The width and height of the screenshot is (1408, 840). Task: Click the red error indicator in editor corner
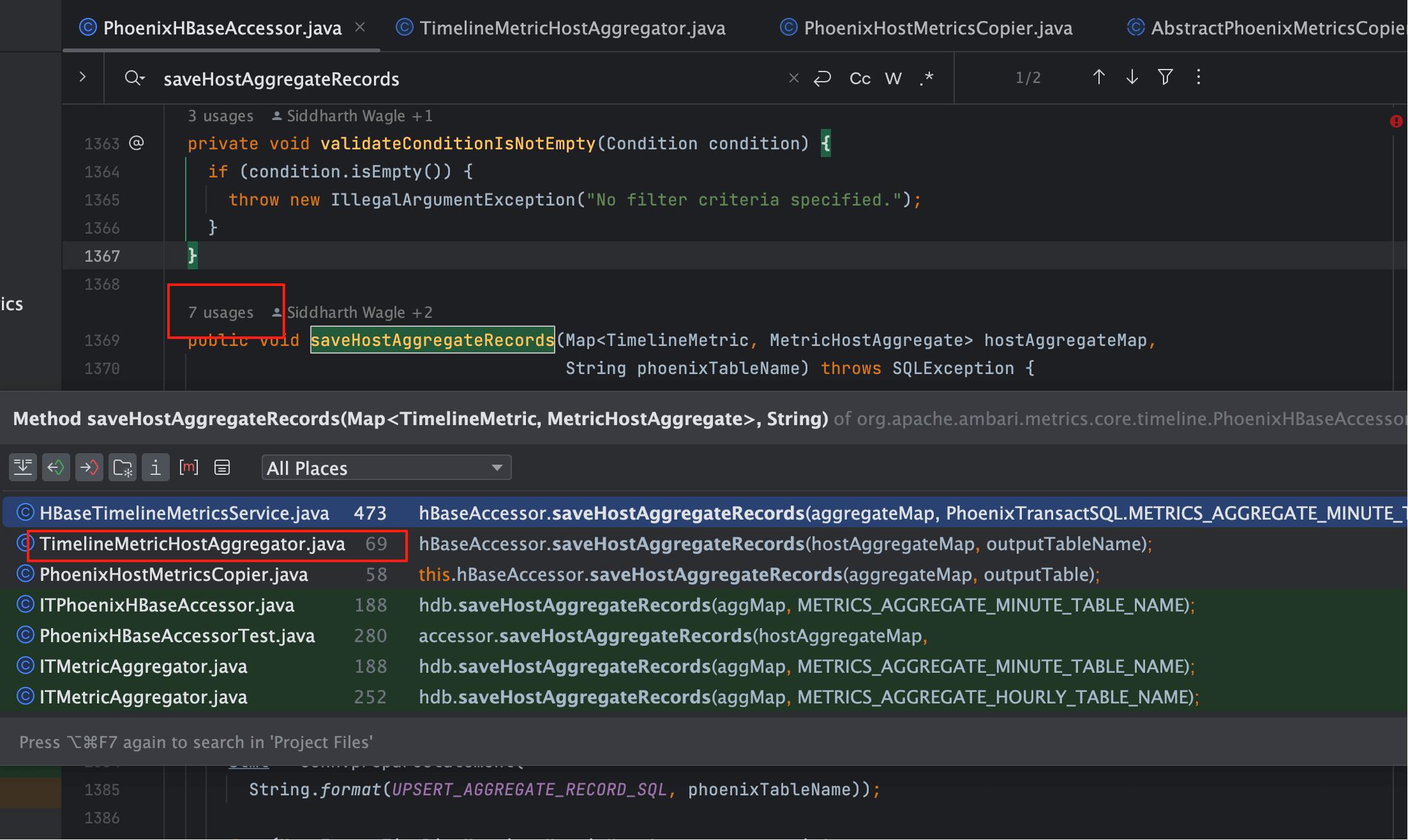point(1396,121)
